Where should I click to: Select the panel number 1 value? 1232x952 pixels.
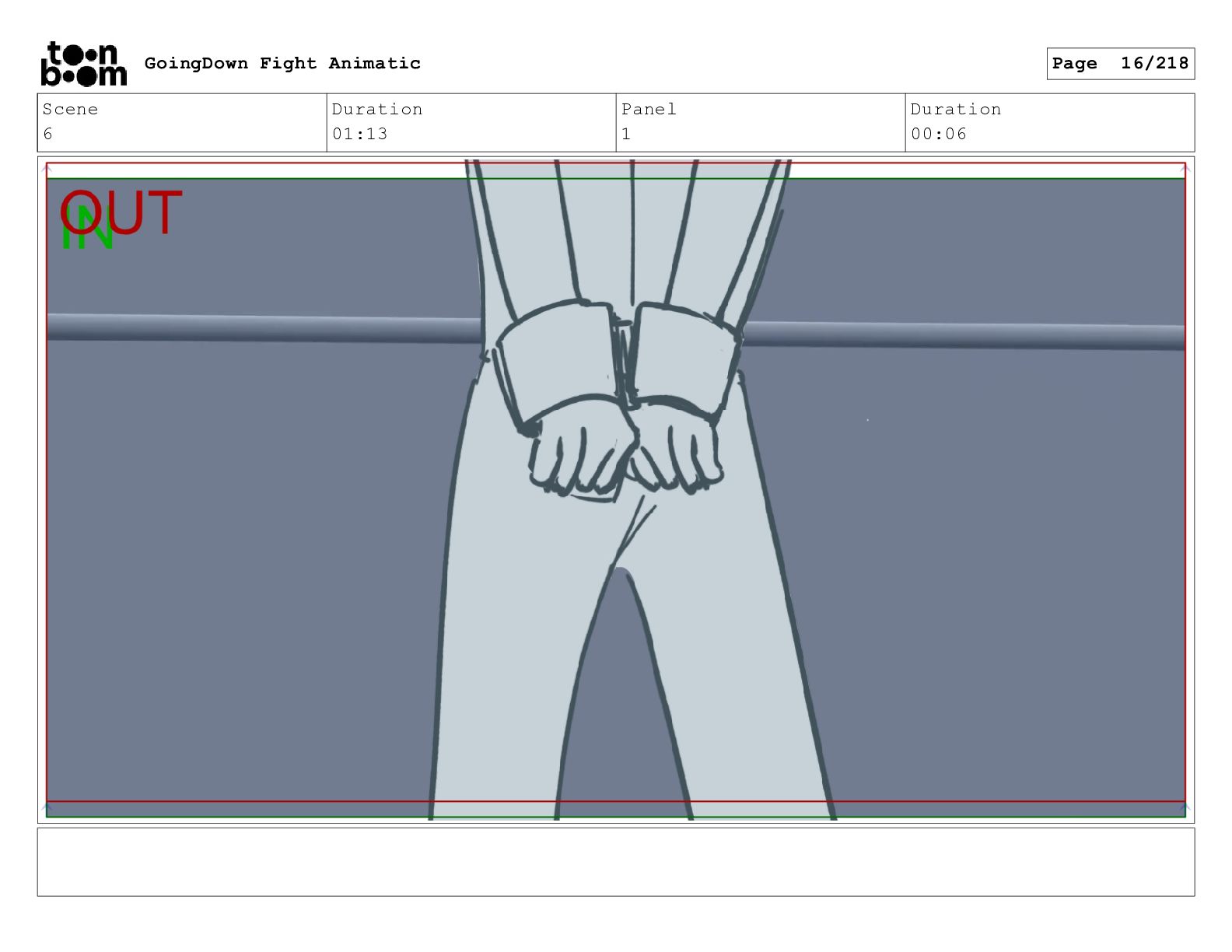pyautogui.click(x=626, y=134)
